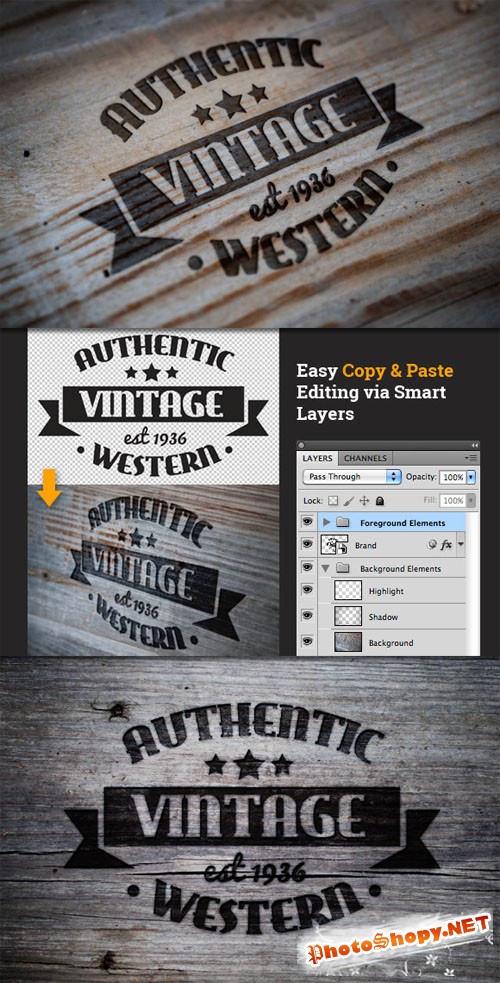Select the 'Brand' layer name
Viewport: 500px width, 983px height.
pyautogui.click(x=366, y=545)
